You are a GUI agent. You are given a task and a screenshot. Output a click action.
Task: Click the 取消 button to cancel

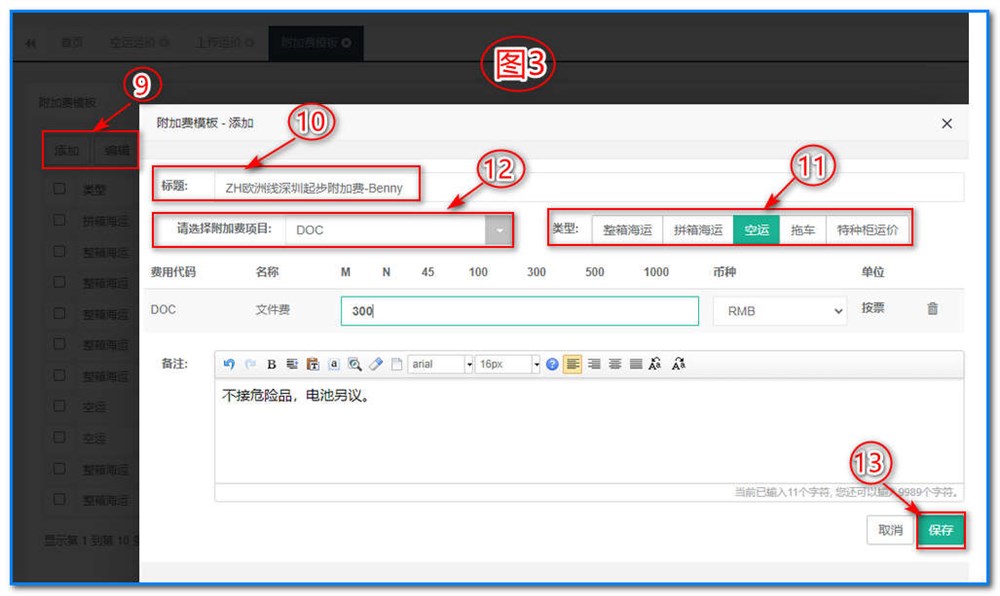(x=890, y=531)
